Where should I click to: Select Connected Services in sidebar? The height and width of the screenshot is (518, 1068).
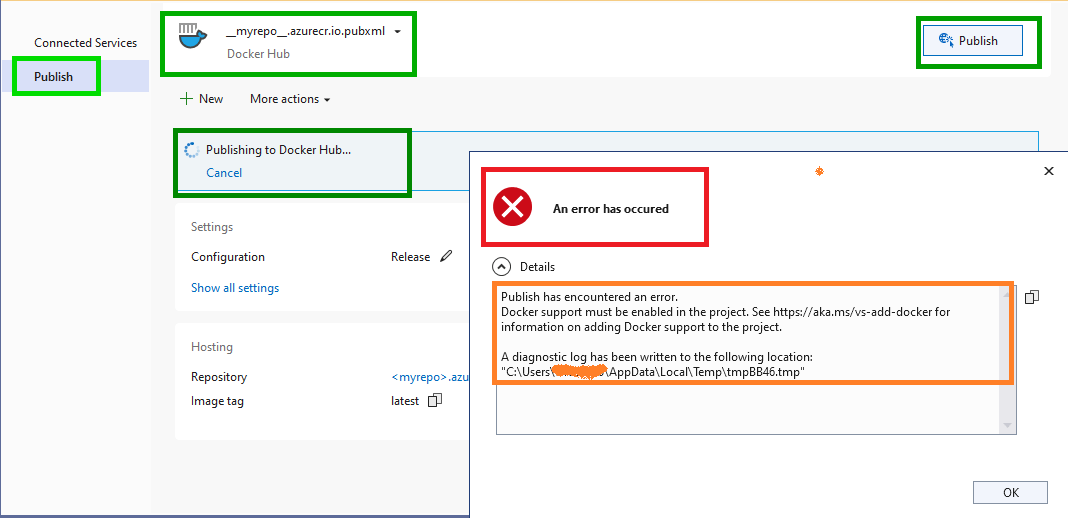point(86,43)
